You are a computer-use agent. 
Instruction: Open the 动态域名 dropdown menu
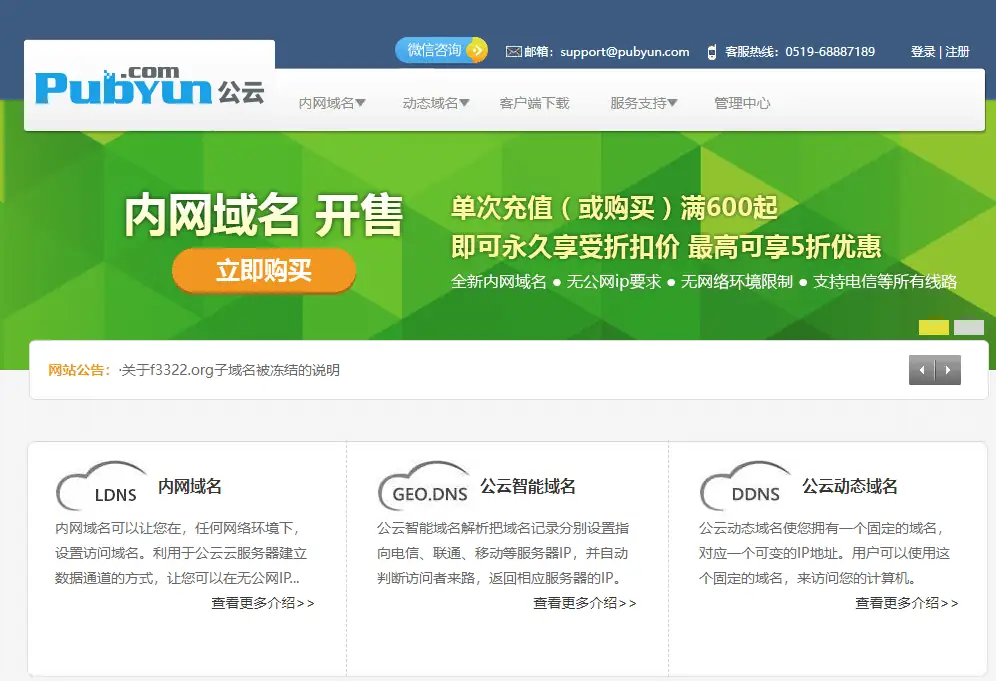434,101
